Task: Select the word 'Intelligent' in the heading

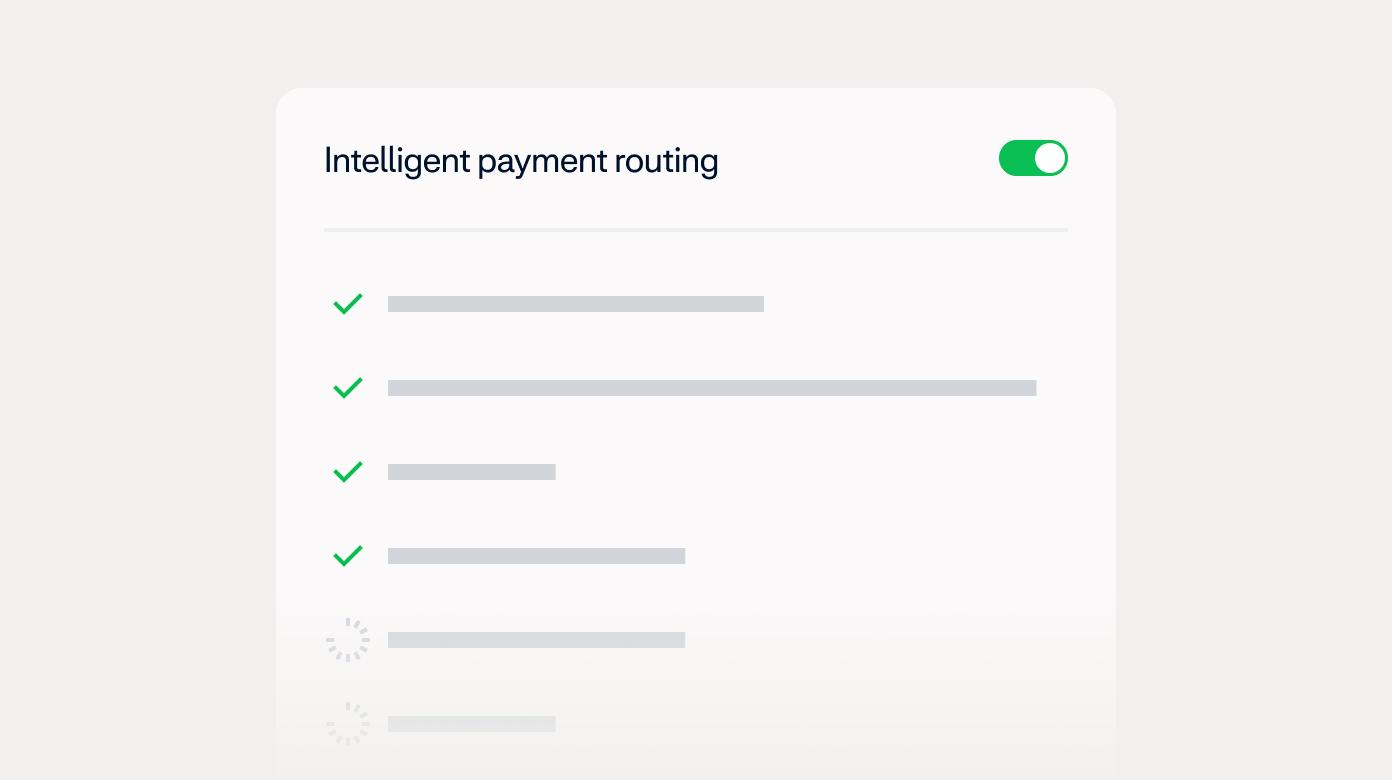Action: pos(397,160)
